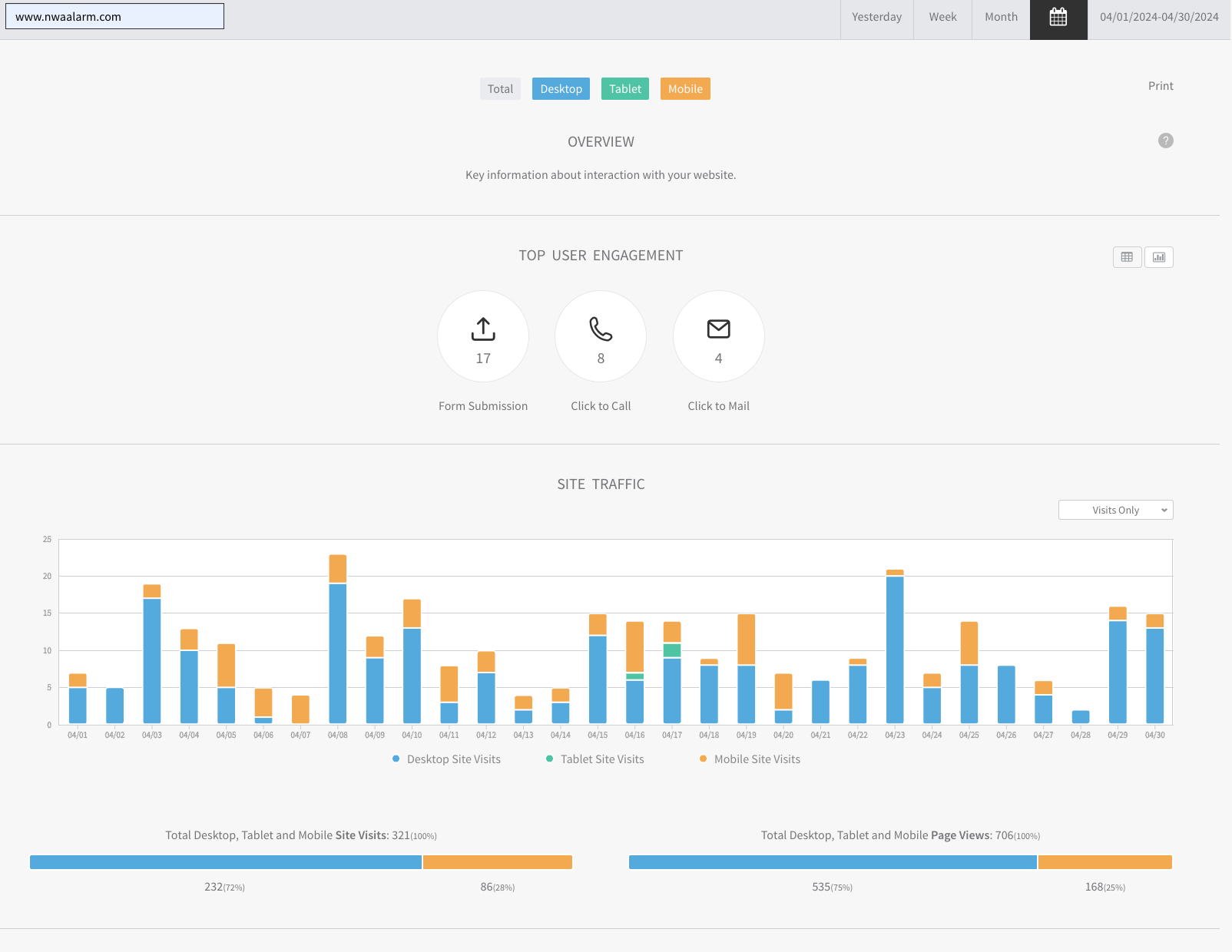This screenshot has height=952, width=1232.
Task: Click the blue desktop Page Views progress segment
Action: coord(833,862)
